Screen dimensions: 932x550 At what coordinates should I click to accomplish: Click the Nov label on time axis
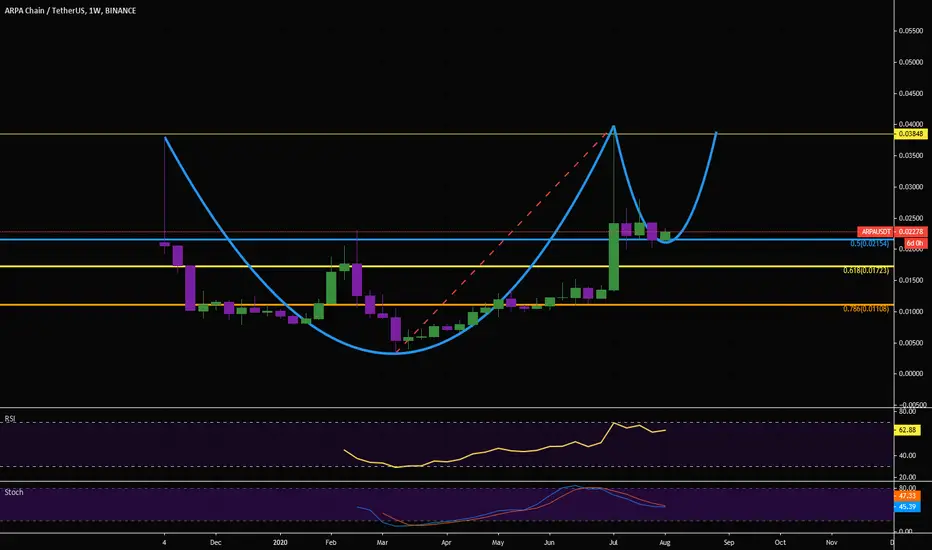coord(832,542)
